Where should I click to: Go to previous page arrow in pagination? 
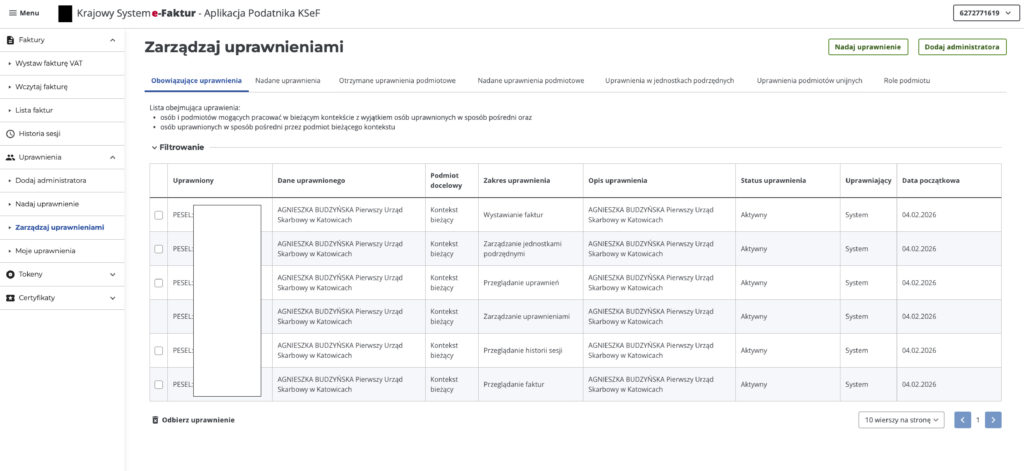tap(963, 420)
